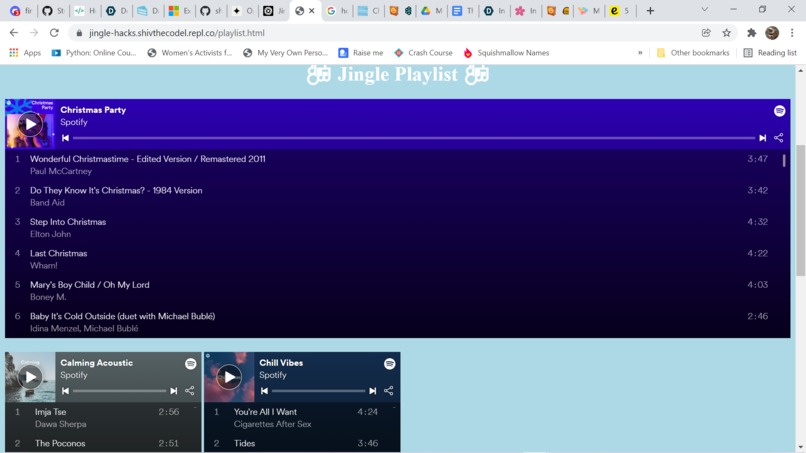Open the tab search dropdown arrow
This screenshot has width=806, height=453.
tap(705, 10)
